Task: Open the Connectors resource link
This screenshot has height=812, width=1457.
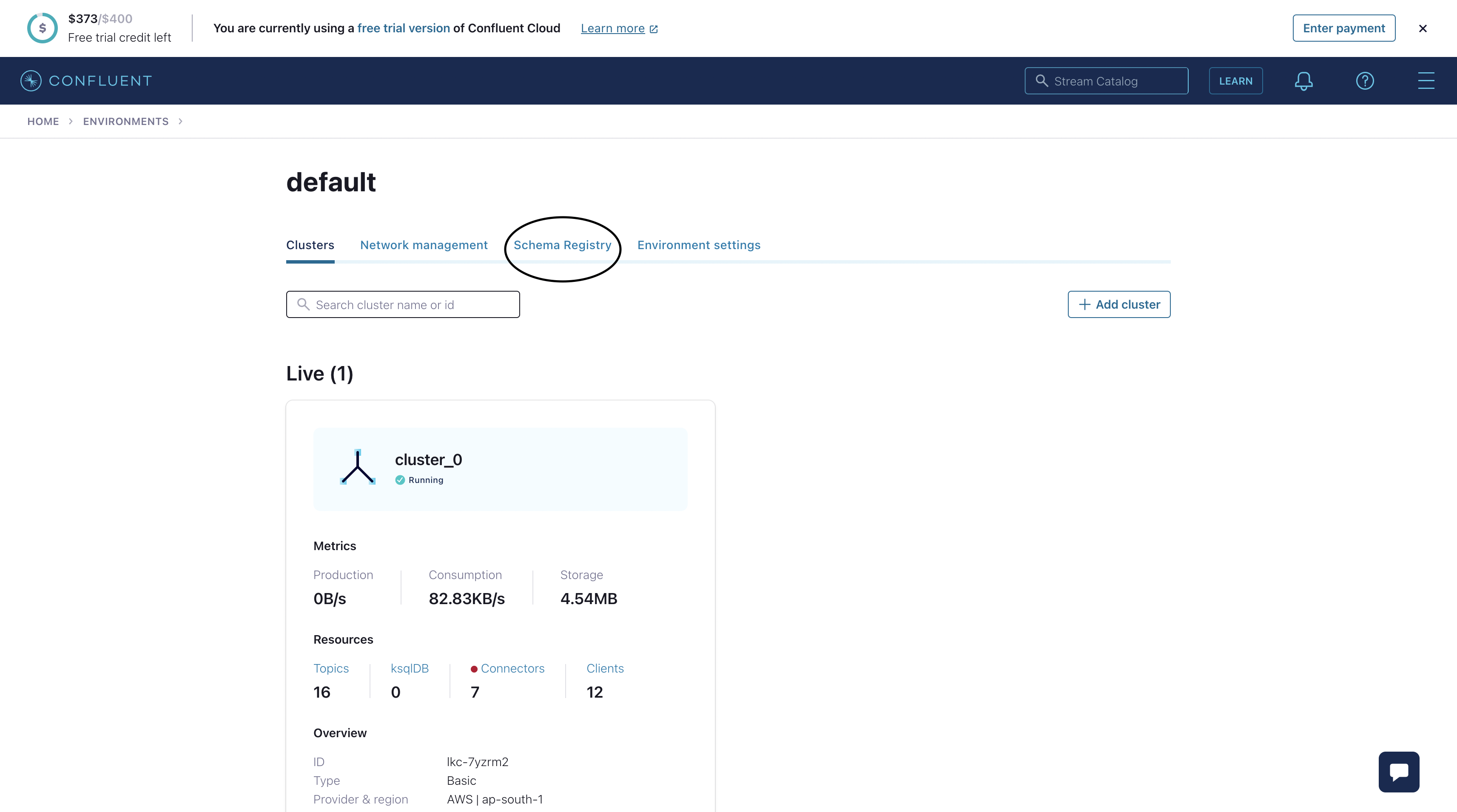Action: coord(512,668)
